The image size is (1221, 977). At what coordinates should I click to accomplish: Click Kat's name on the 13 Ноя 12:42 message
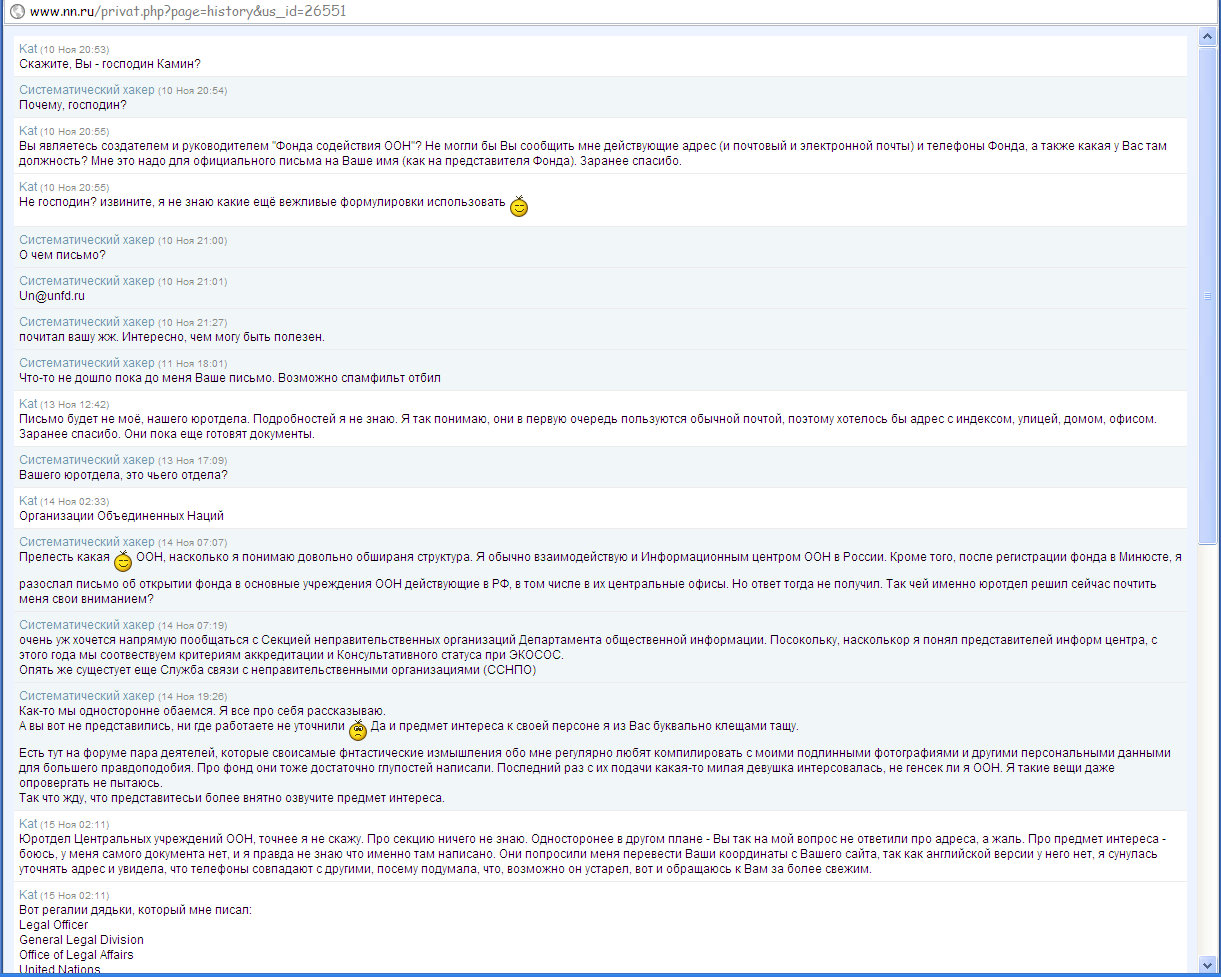[x=28, y=404]
